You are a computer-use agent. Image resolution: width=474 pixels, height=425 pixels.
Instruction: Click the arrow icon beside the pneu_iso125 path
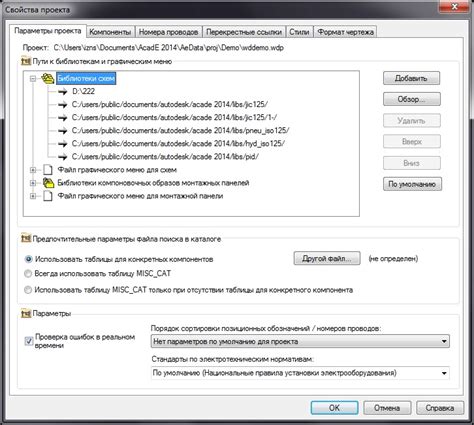click(62, 131)
